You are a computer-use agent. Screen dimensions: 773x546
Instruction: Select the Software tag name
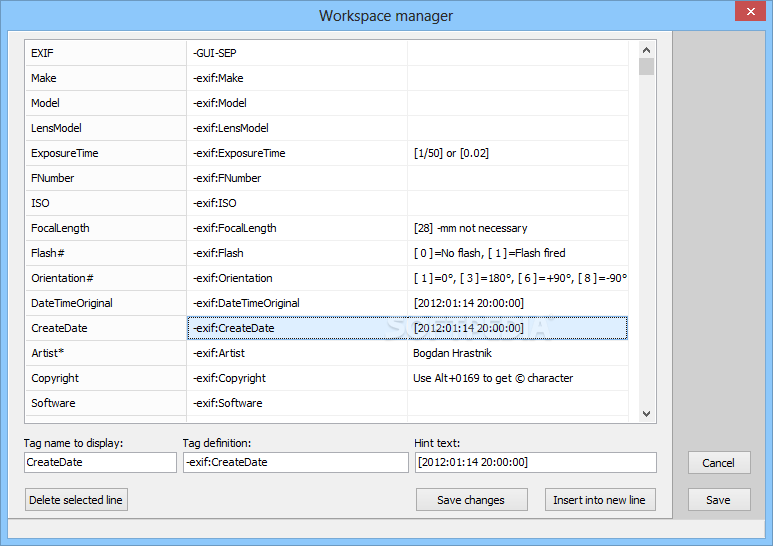click(x=105, y=403)
